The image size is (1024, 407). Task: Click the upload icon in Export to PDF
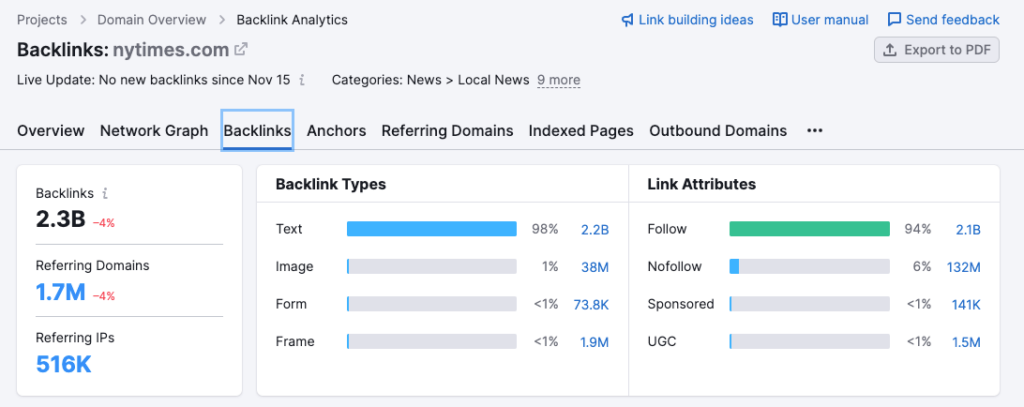pyautogui.click(x=889, y=50)
